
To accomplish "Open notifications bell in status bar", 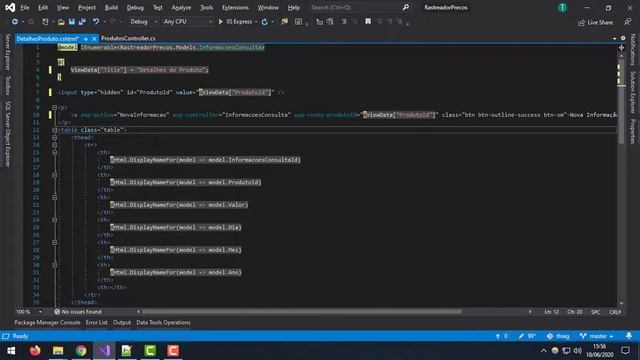I will [629, 336].
